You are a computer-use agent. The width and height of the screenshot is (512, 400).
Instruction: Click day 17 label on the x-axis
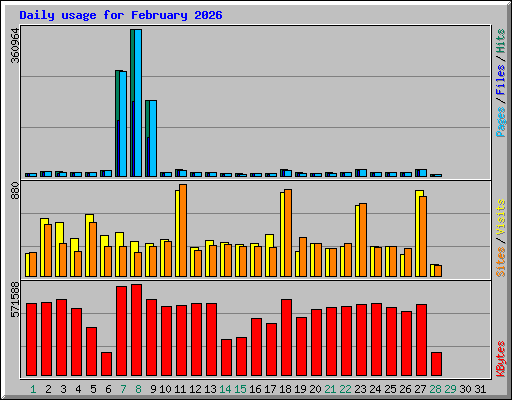click(x=270, y=389)
